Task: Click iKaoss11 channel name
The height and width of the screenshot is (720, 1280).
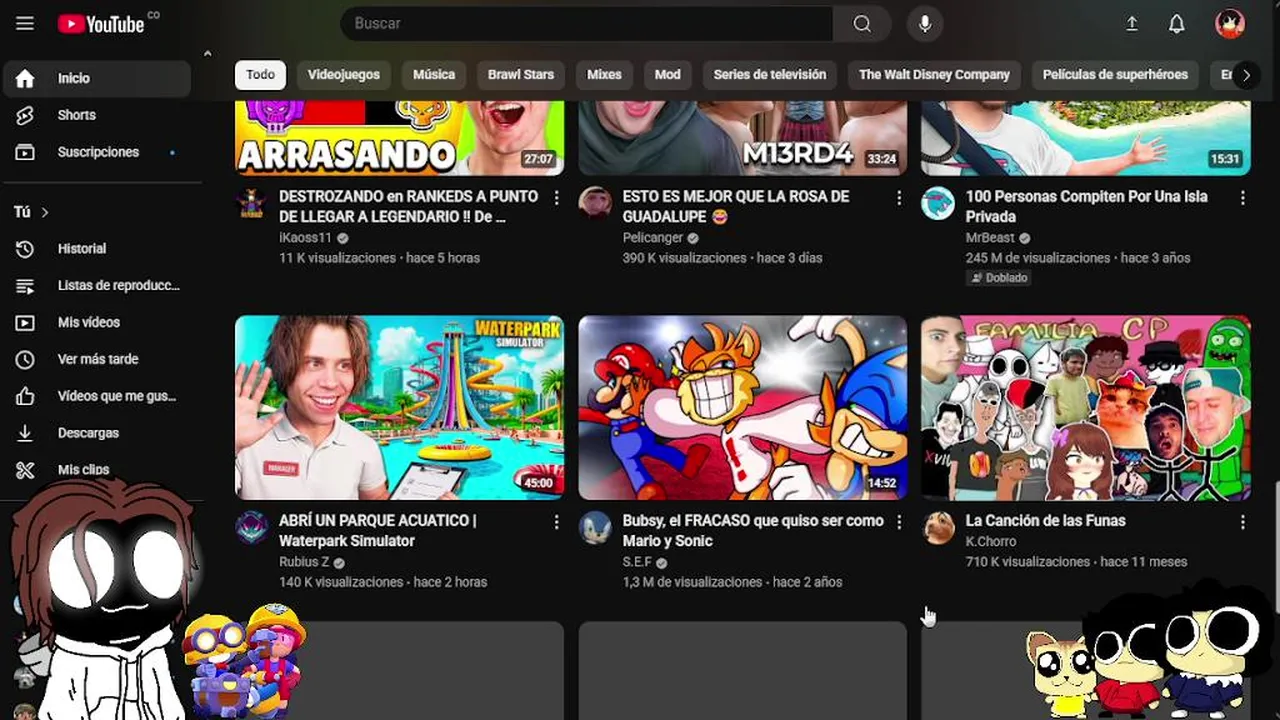Action: [305, 238]
